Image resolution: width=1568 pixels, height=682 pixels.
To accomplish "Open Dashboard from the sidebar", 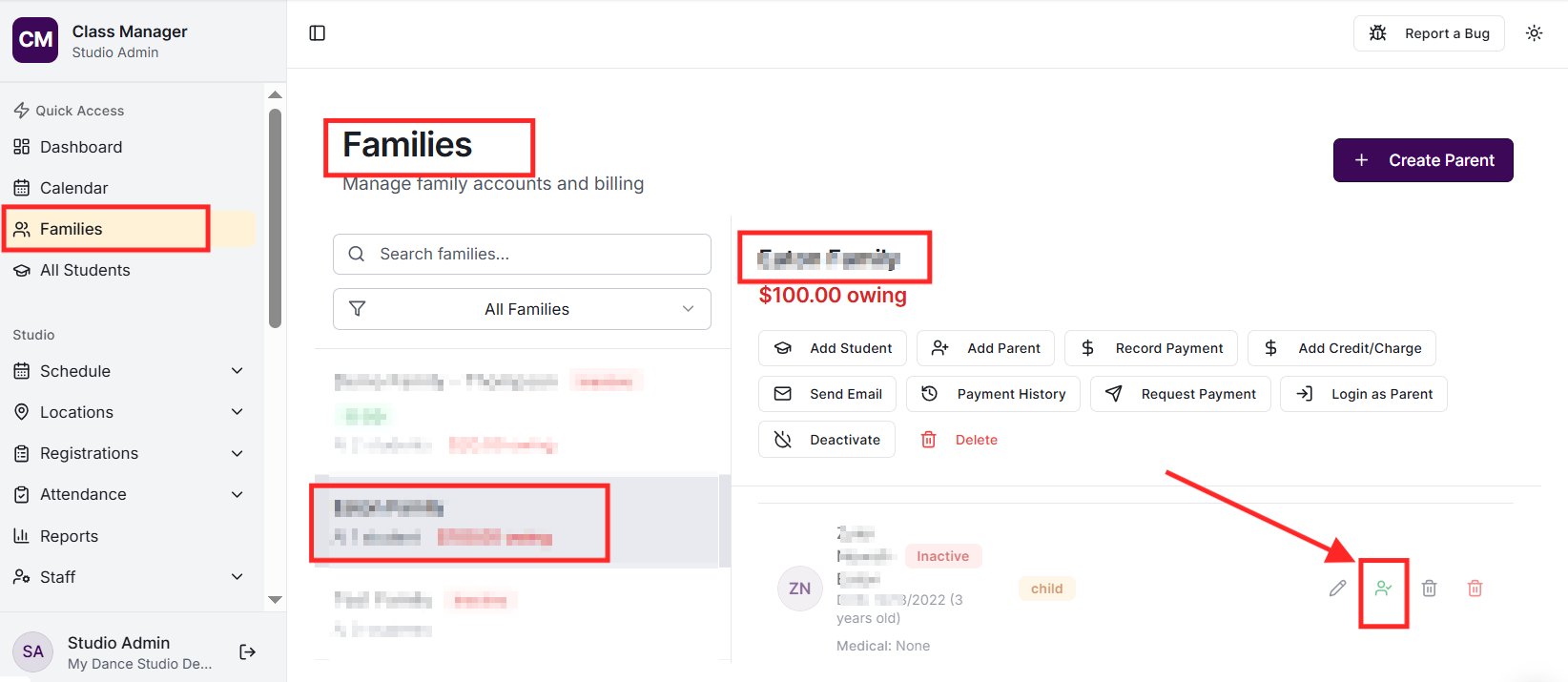I will pyautogui.click(x=81, y=147).
